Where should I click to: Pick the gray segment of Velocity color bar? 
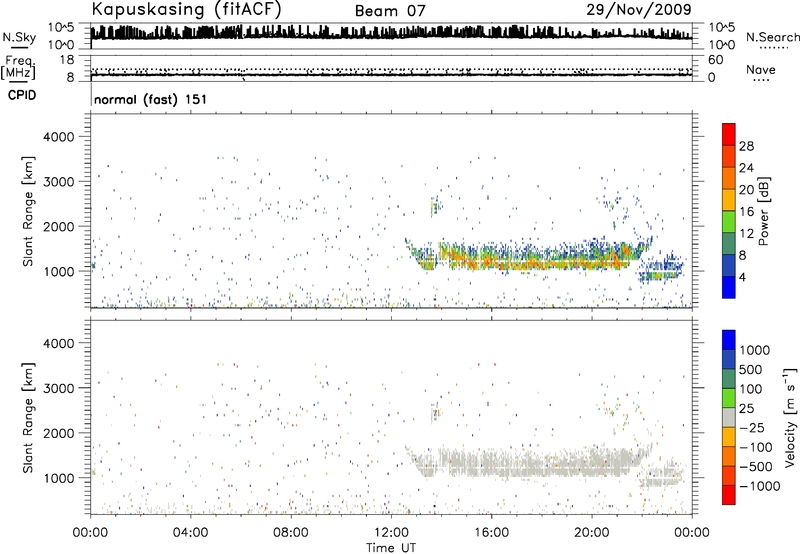click(729, 418)
